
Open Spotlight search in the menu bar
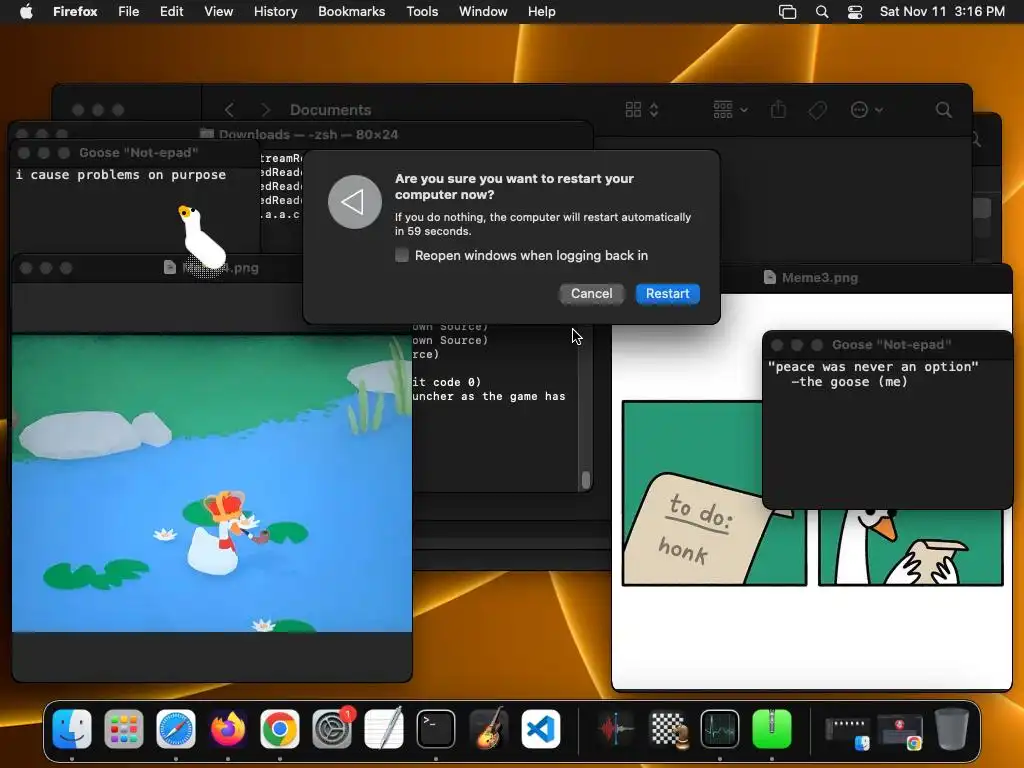click(x=822, y=12)
